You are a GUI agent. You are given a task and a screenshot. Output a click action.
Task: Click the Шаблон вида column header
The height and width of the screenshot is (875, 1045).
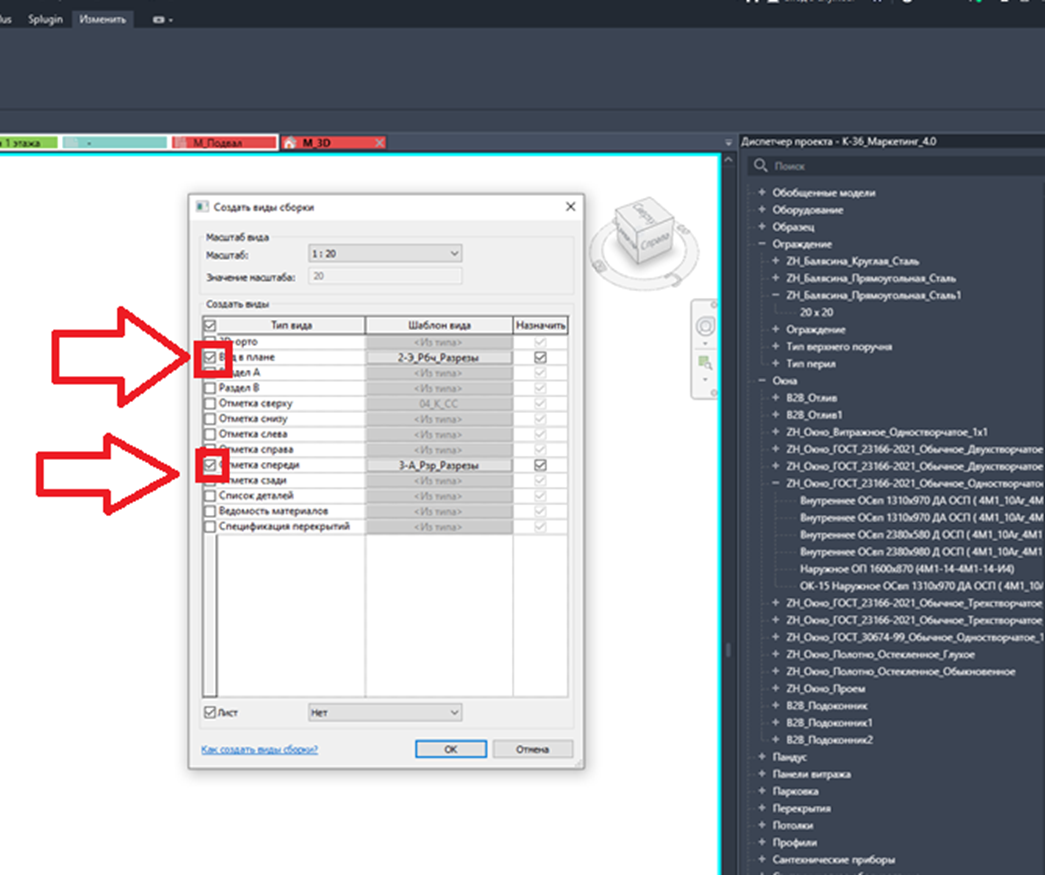click(439, 325)
